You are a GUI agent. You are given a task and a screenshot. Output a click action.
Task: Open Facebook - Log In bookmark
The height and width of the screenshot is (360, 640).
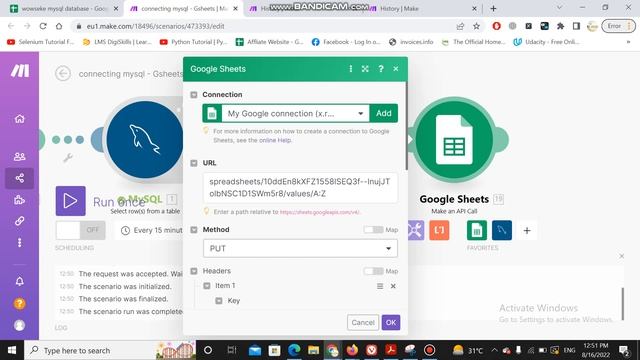point(346,42)
